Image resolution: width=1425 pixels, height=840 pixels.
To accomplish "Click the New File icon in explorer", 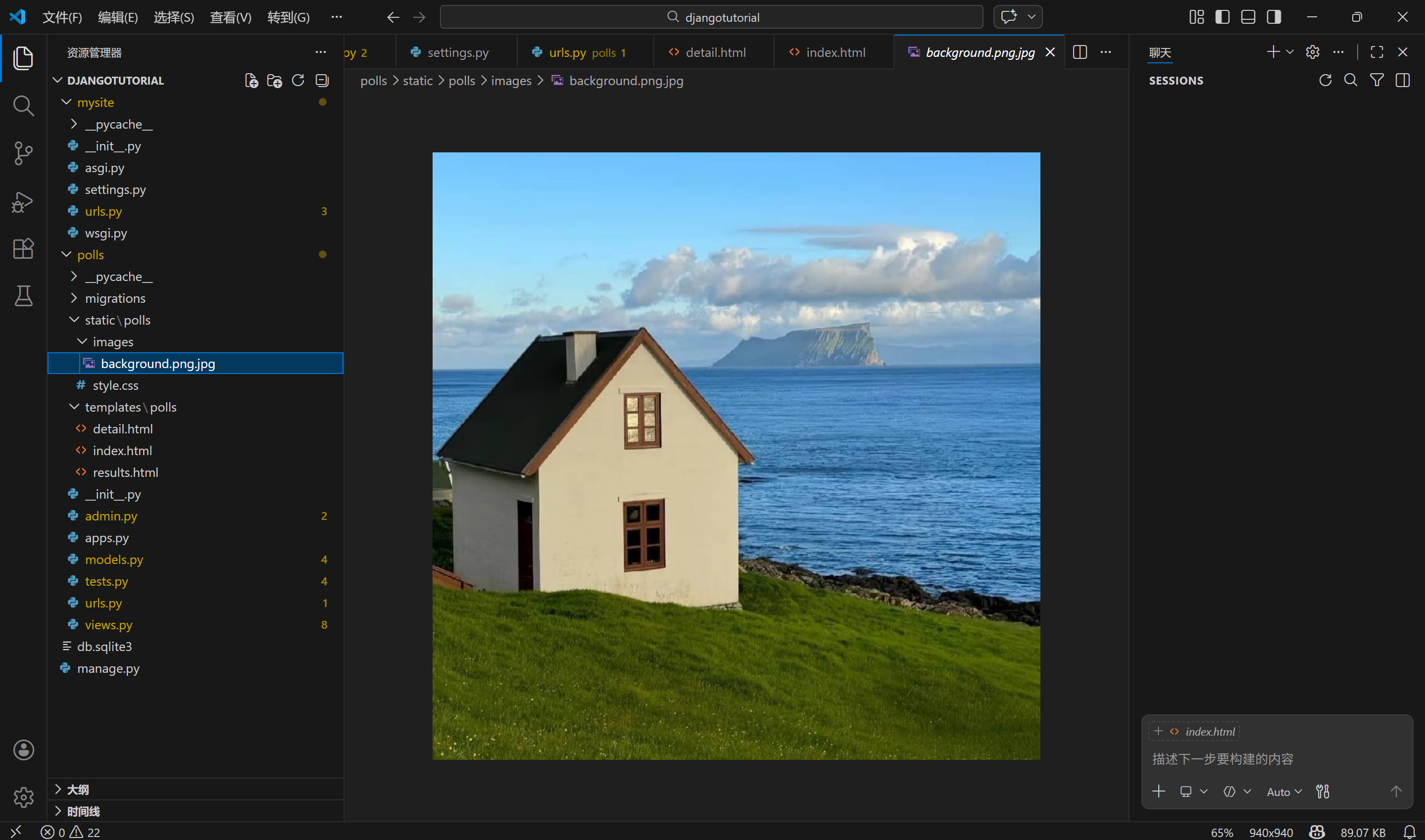I will [251, 80].
